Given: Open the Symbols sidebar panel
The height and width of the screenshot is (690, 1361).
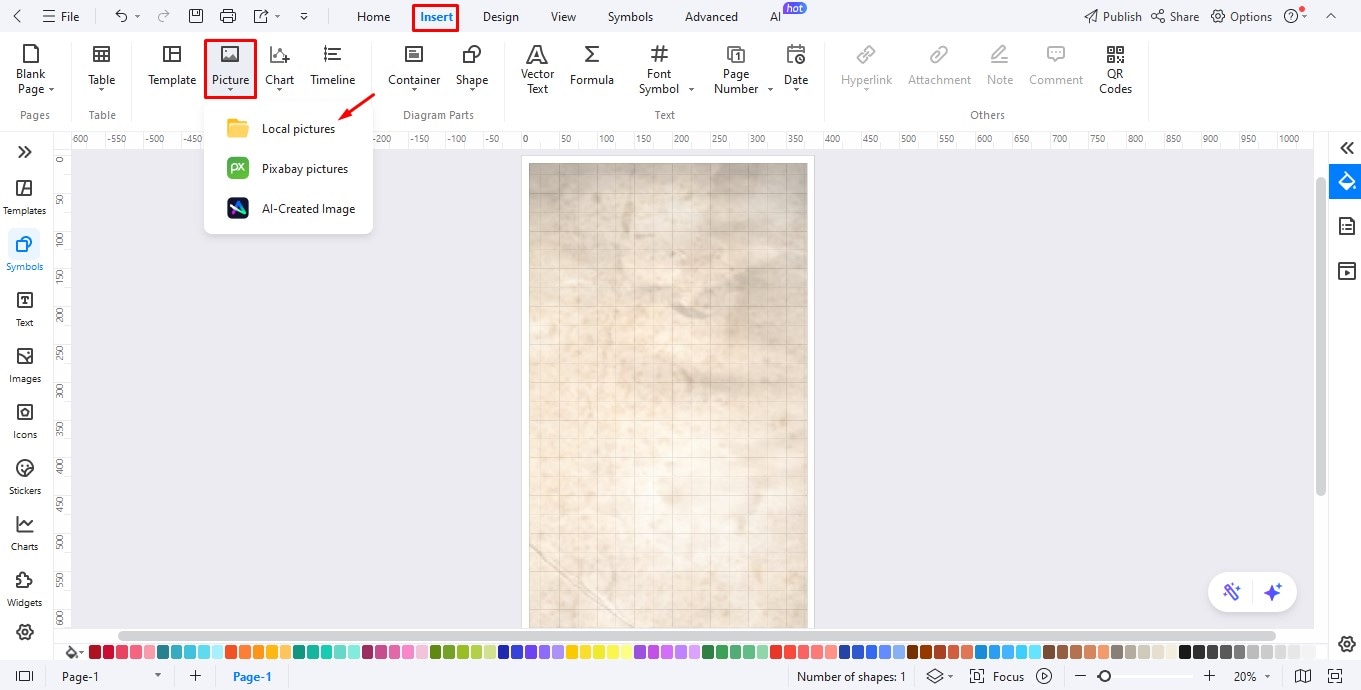Looking at the screenshot, I should [x=25, y=252].
